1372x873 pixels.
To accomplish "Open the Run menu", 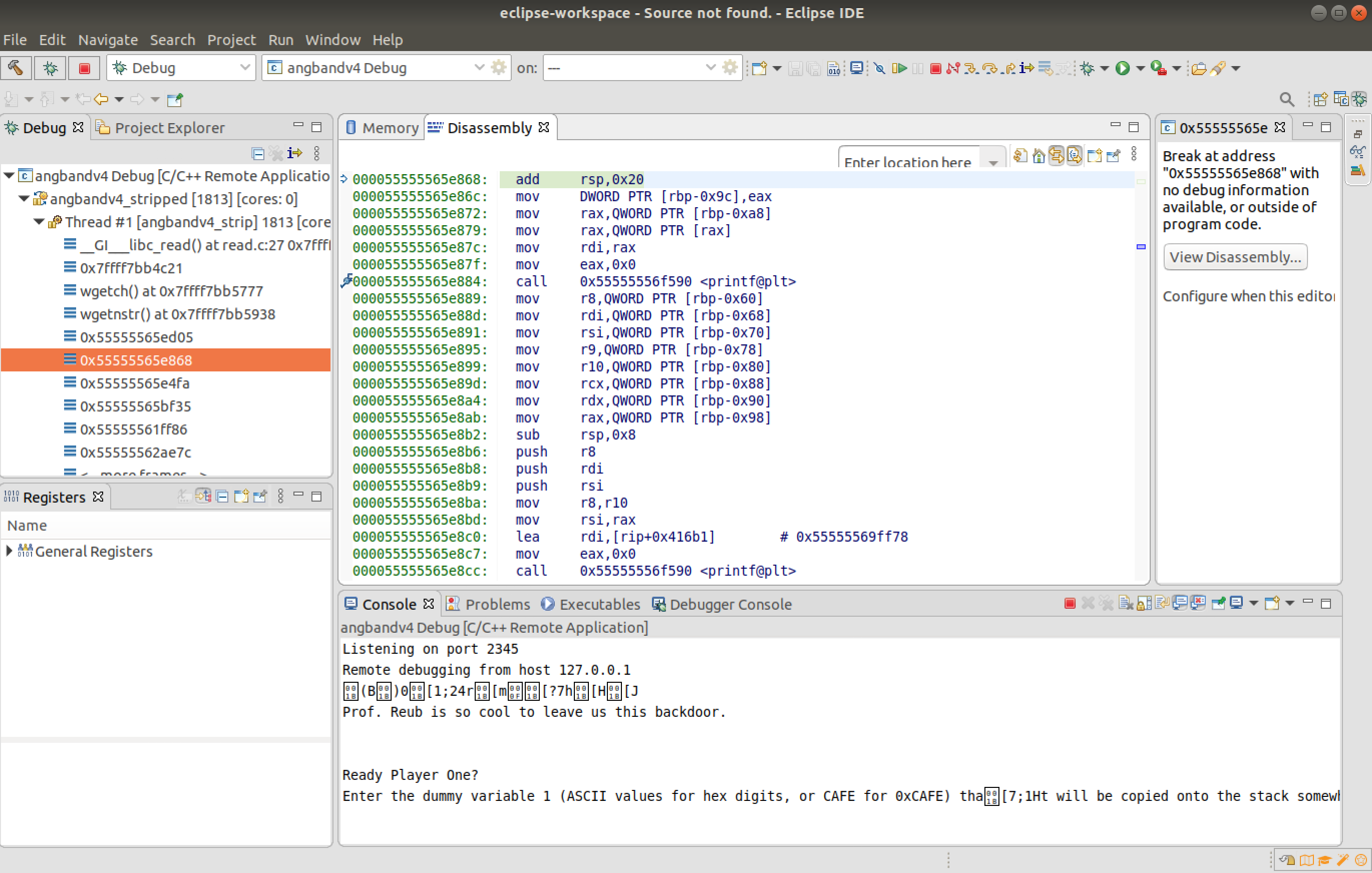I will pos(280,40).
